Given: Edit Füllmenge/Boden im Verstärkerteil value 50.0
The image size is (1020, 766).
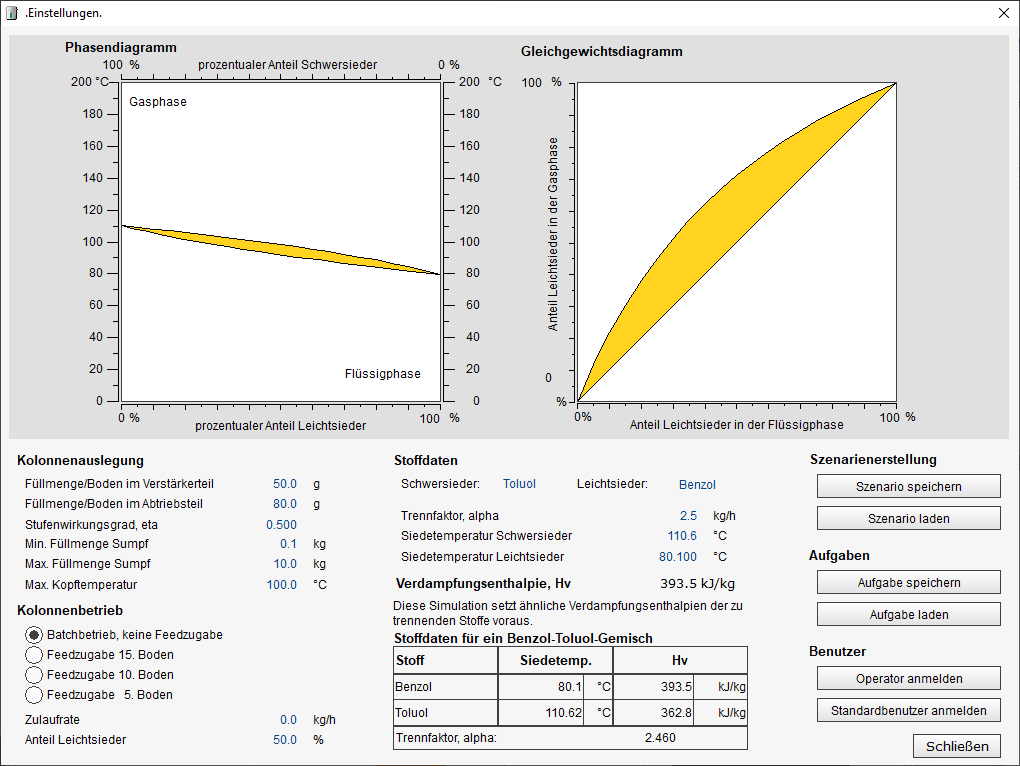Looking at the screenshot, I should 284,484.
